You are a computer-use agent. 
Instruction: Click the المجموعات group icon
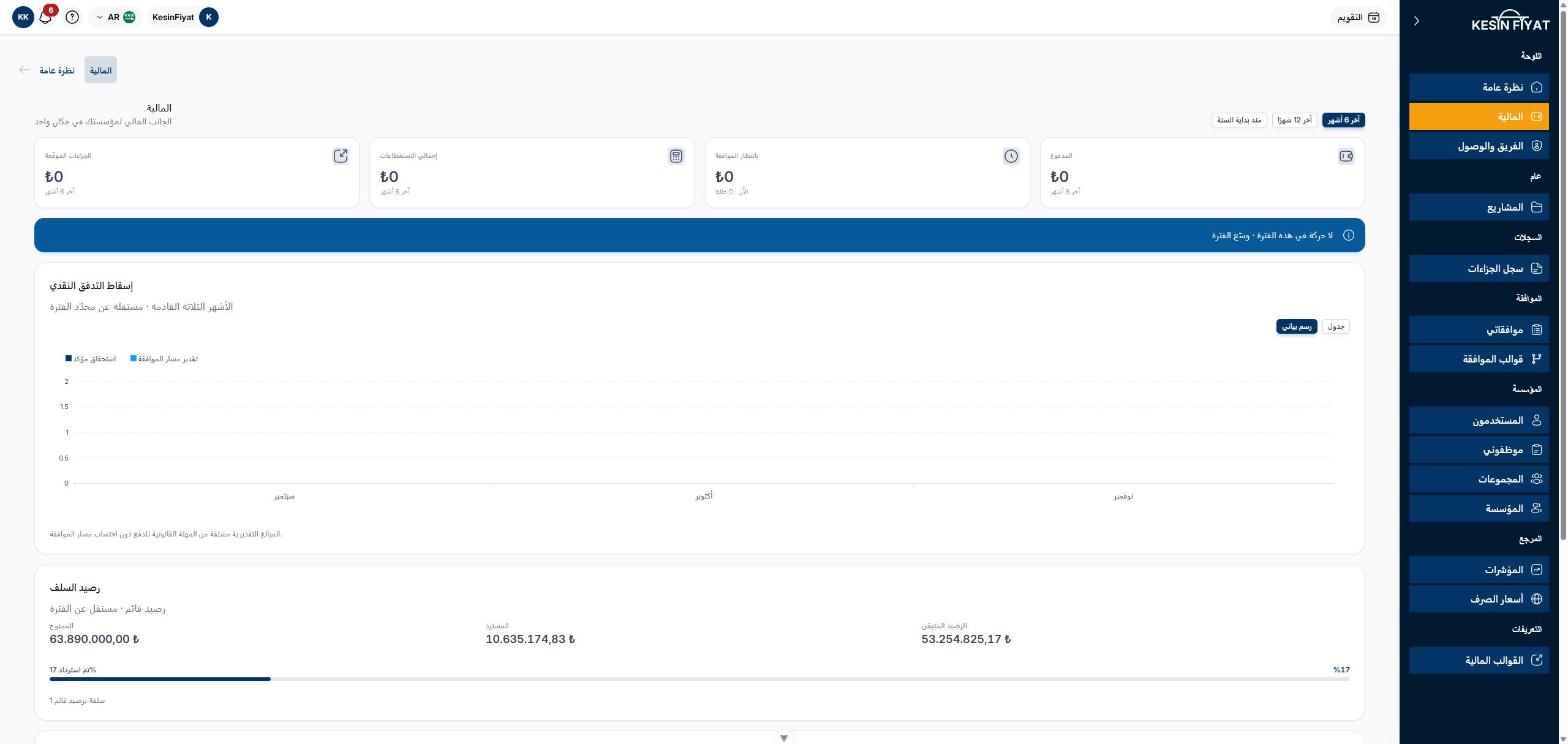click(1537, 479)
